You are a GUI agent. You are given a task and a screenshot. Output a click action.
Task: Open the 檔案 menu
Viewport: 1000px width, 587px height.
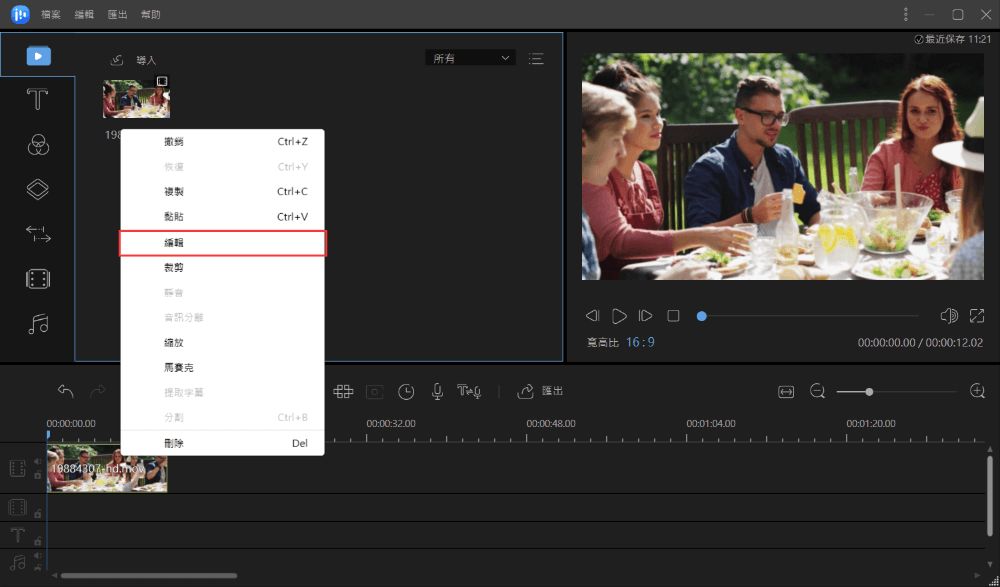[x=51, y=15]
